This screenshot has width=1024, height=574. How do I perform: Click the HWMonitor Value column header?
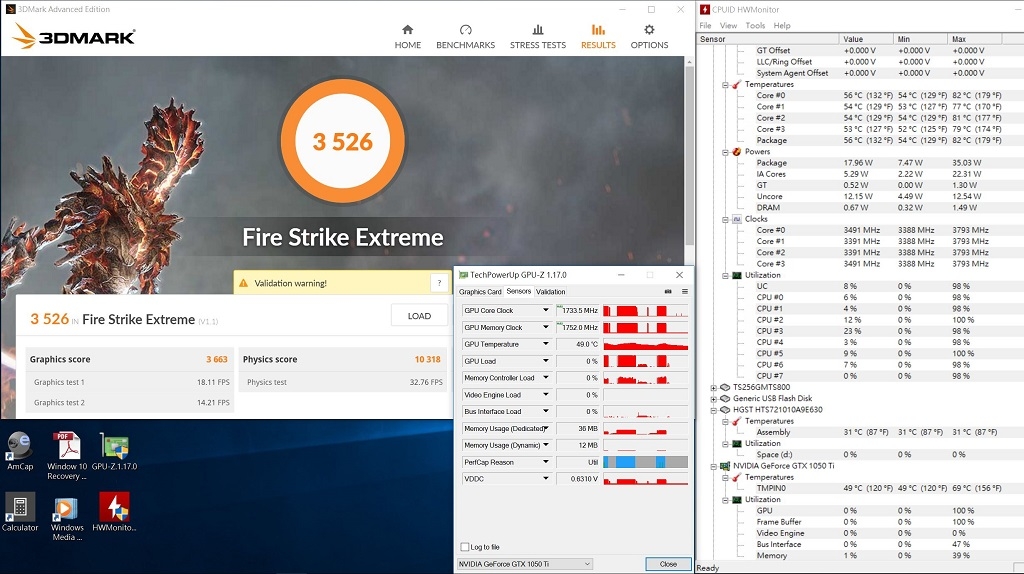click(x=866, y=39)
